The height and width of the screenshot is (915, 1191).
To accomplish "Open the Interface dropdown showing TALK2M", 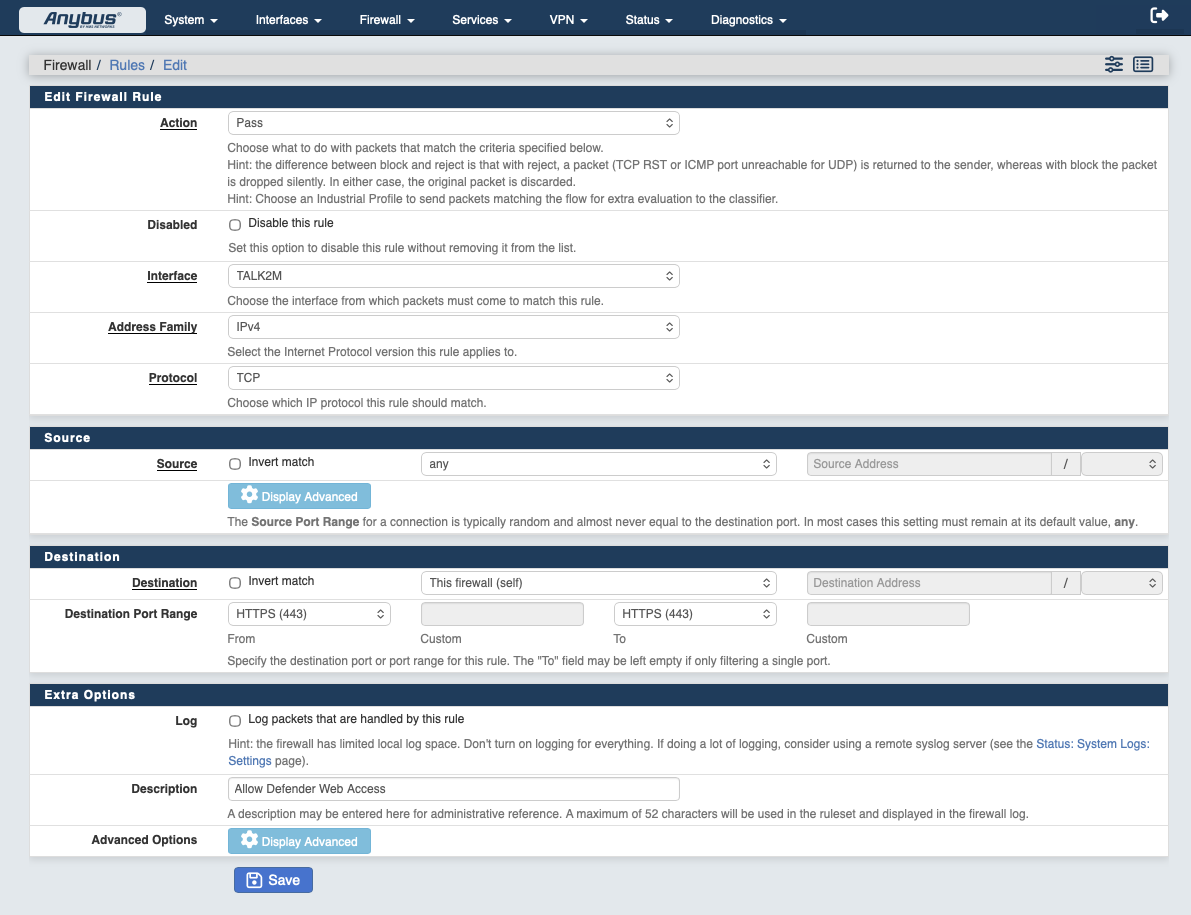I will click(453, 276).
